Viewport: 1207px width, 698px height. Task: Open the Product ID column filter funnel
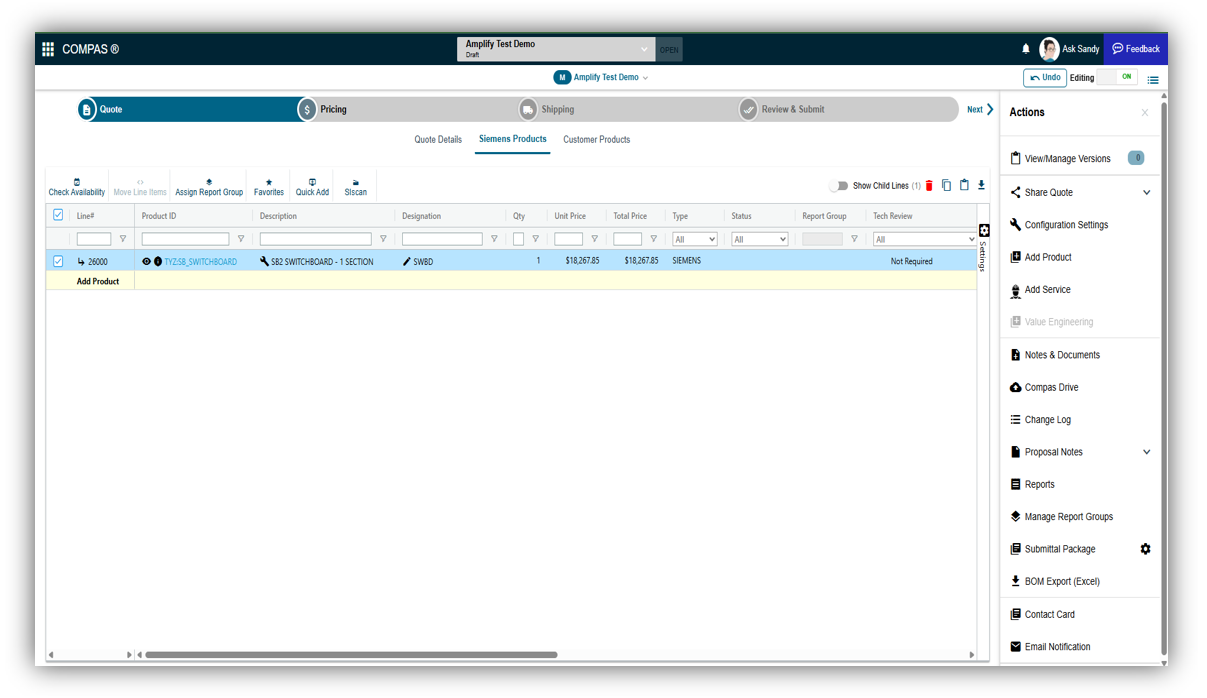pyautogui.click(x=241, y=239)
